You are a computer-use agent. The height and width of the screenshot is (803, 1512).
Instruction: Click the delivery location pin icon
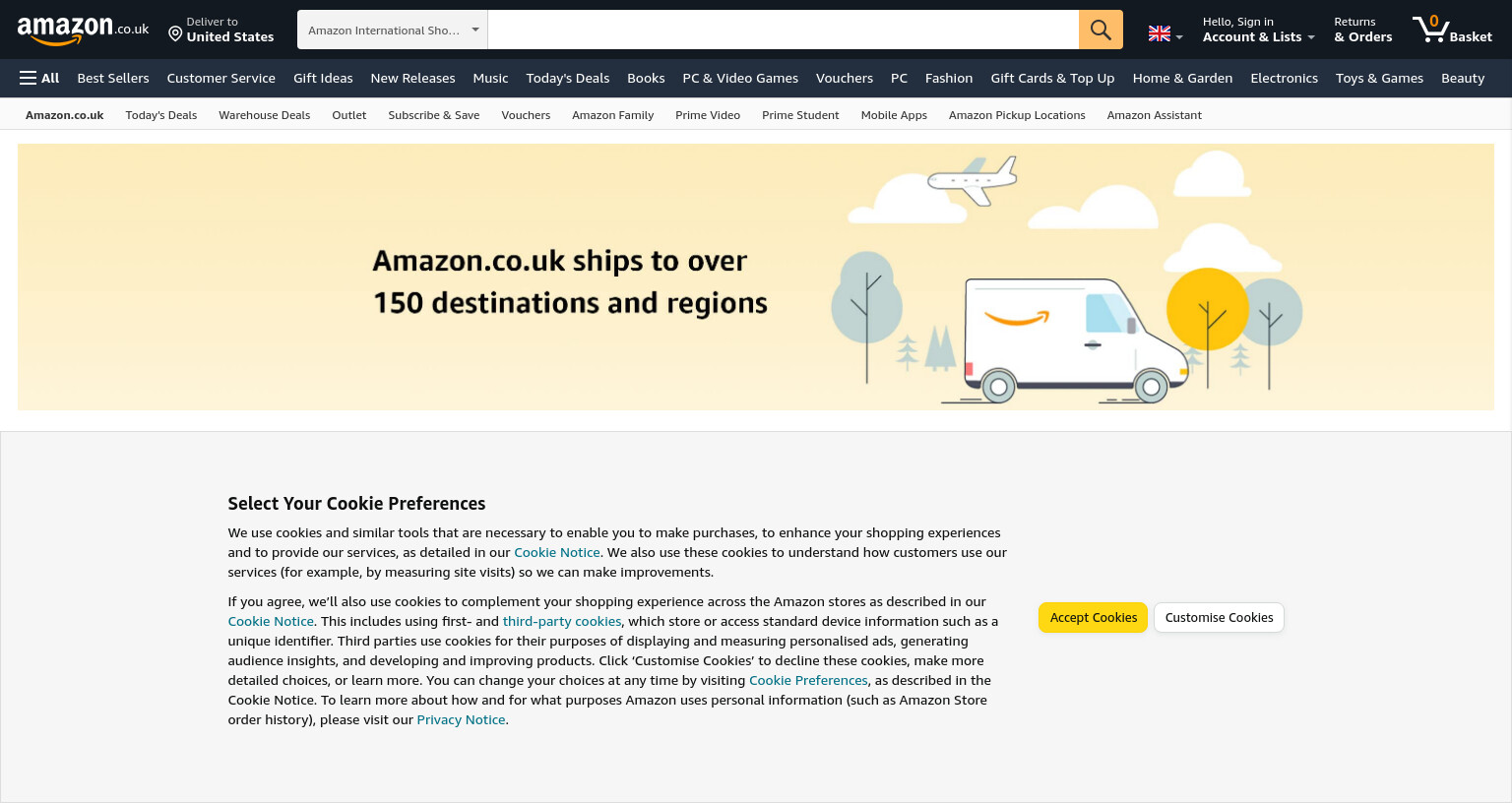175,34
